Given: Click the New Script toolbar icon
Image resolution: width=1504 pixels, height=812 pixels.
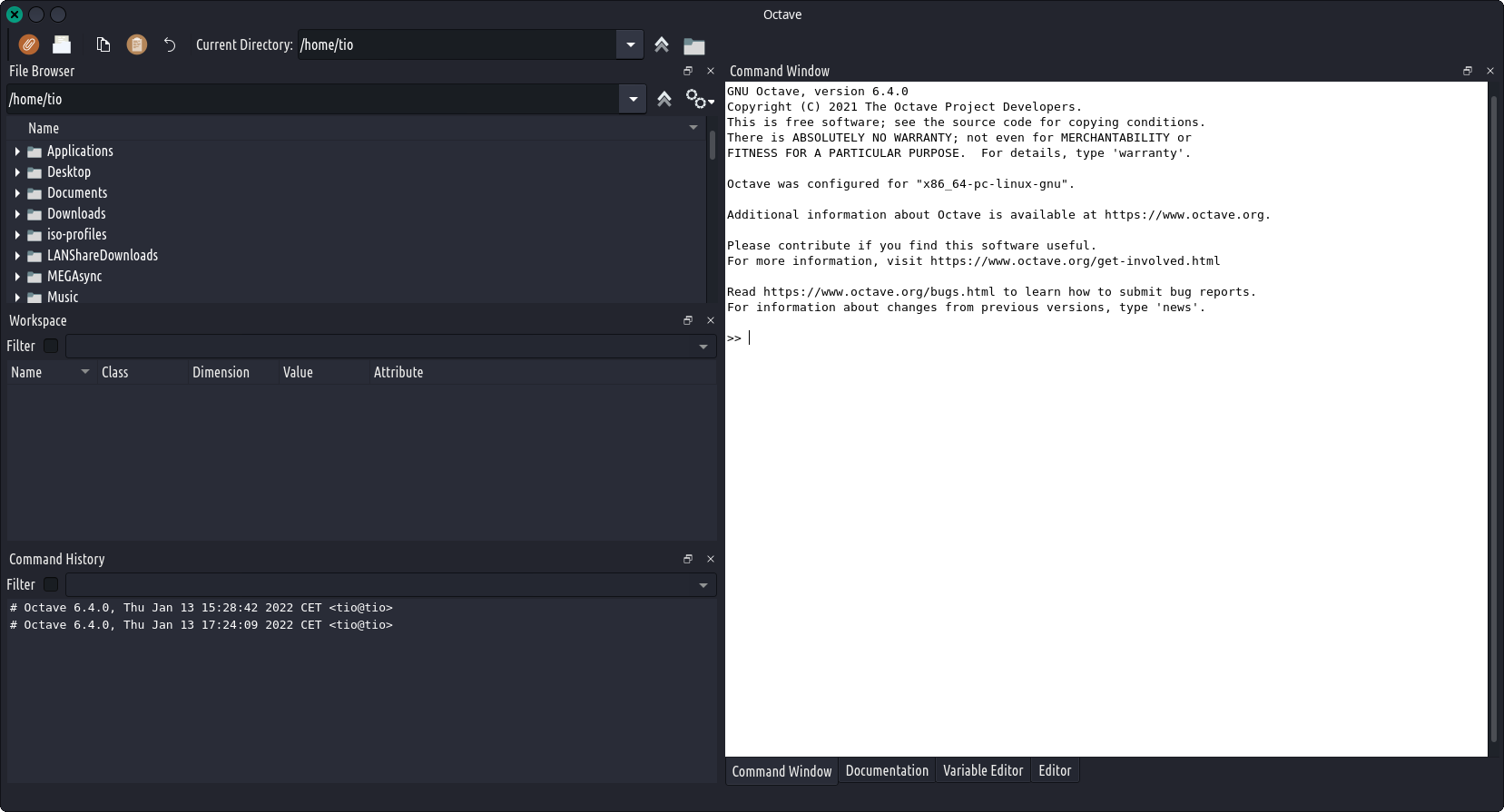Looking at the screenshot, I should (29, 44).
